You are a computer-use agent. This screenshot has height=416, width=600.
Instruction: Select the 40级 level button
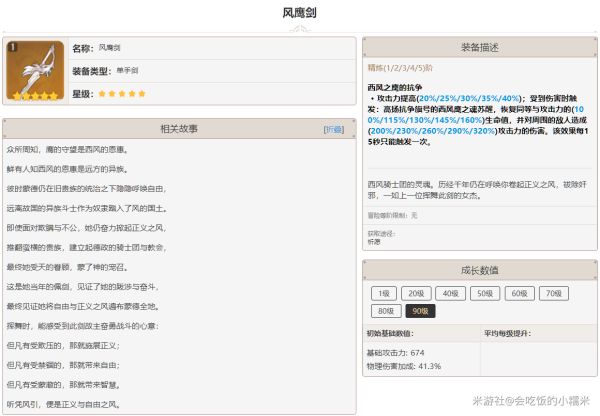click(x=450, y=293)
